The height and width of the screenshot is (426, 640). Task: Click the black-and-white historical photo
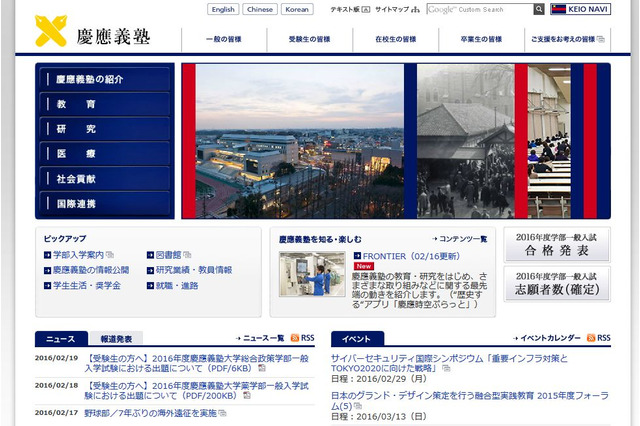tap(466, 141)
